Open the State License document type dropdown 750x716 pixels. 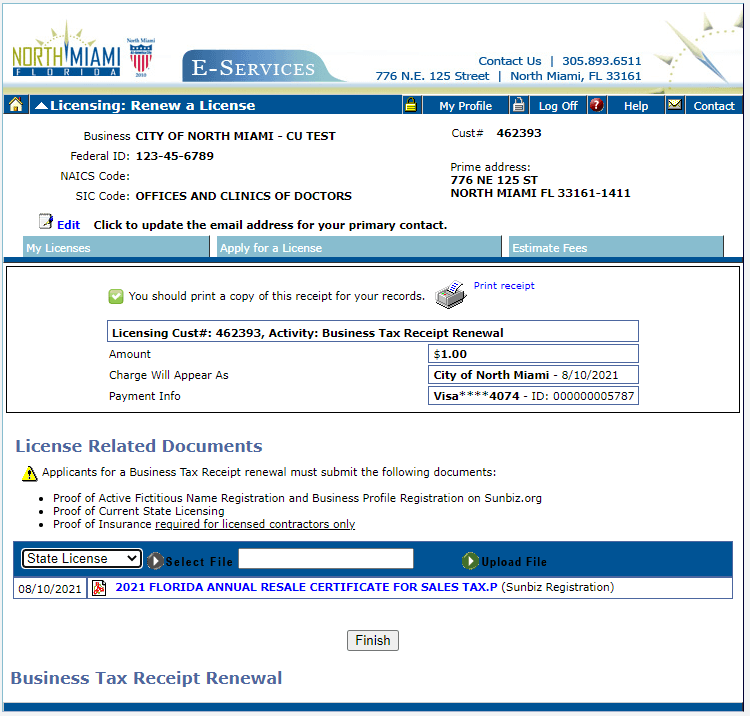[82, 559]
